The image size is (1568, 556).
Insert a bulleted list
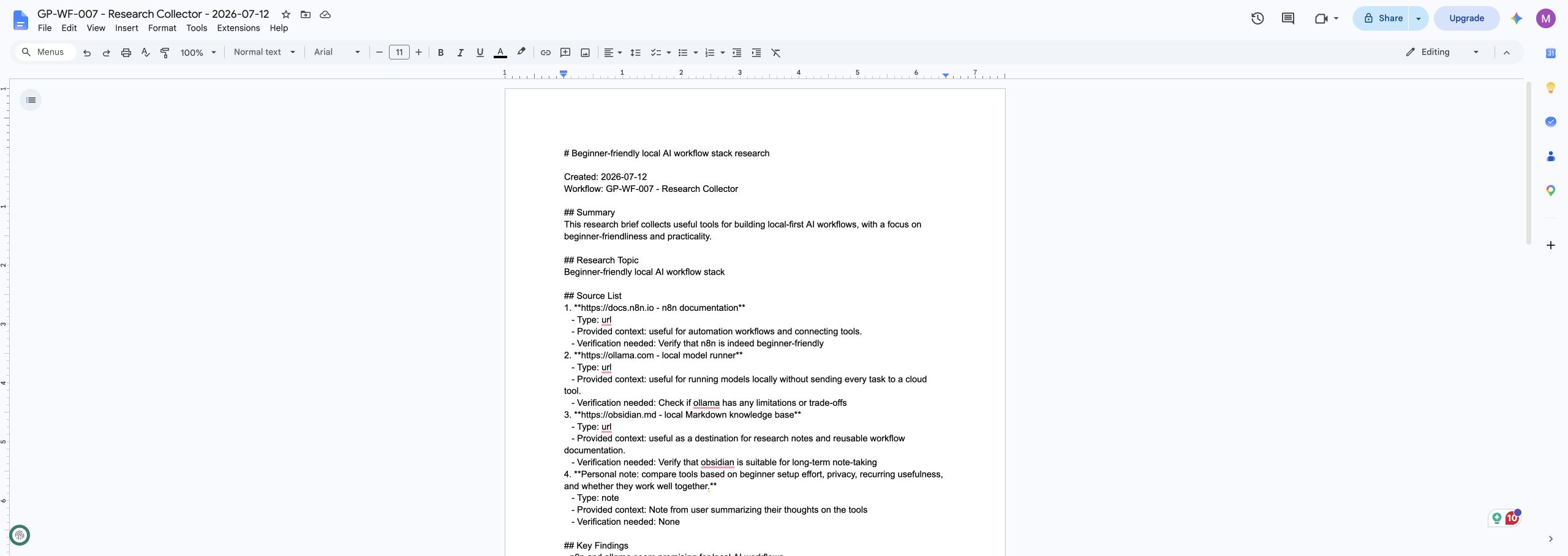[x=683, y=53]
